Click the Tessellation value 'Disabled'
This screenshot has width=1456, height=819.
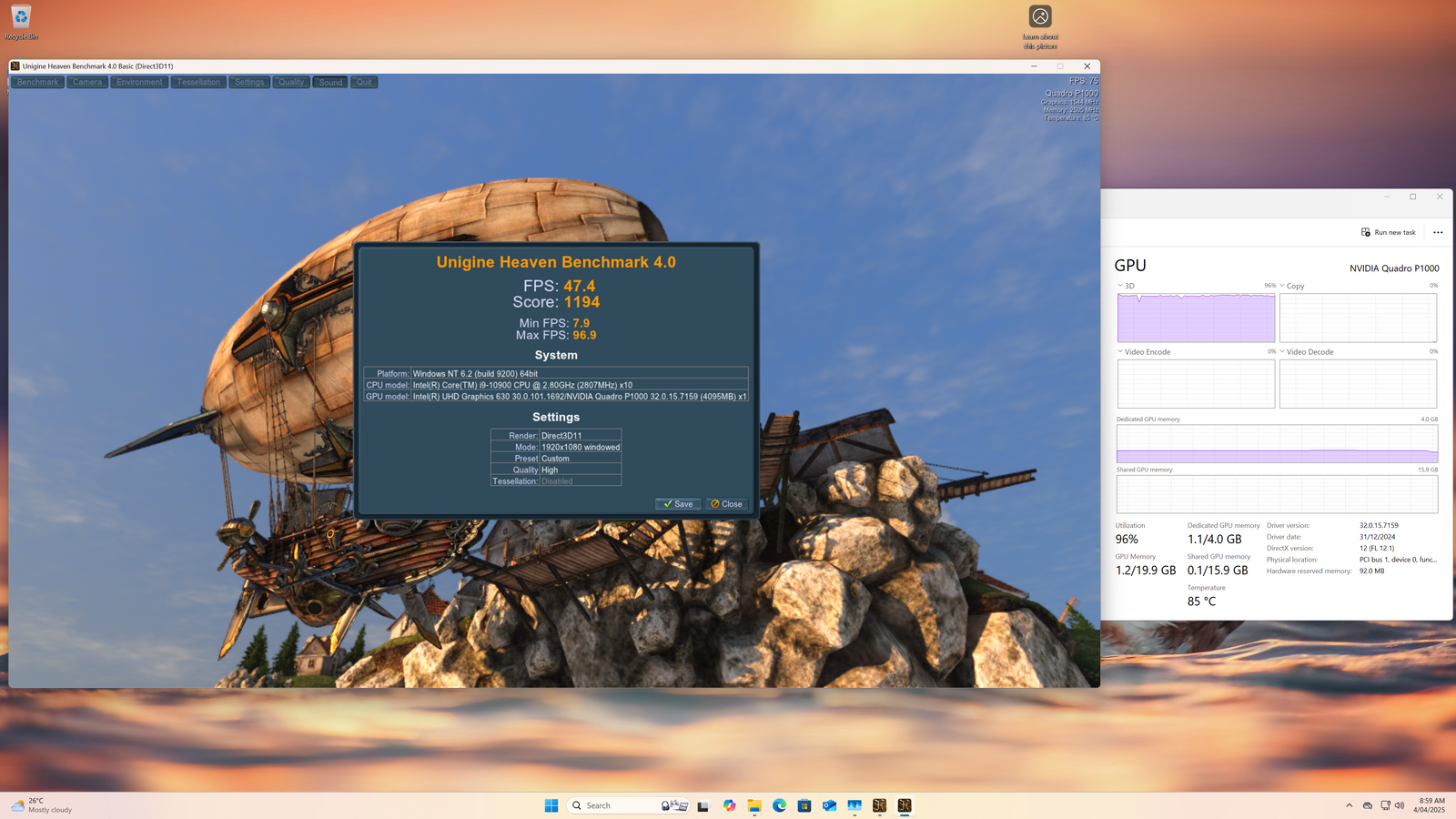tap(557, 481)
